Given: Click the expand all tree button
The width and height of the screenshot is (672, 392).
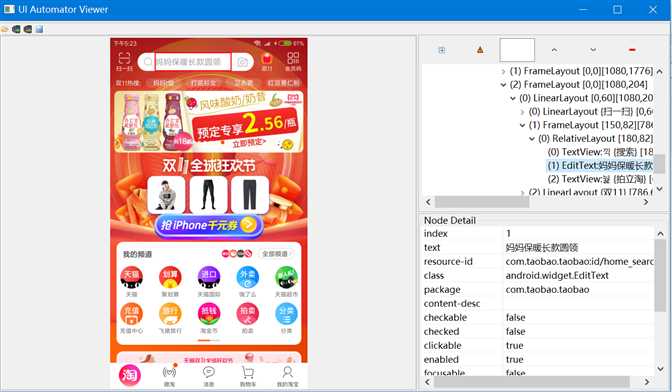Looking at the screenshot, I should point(441,50).
